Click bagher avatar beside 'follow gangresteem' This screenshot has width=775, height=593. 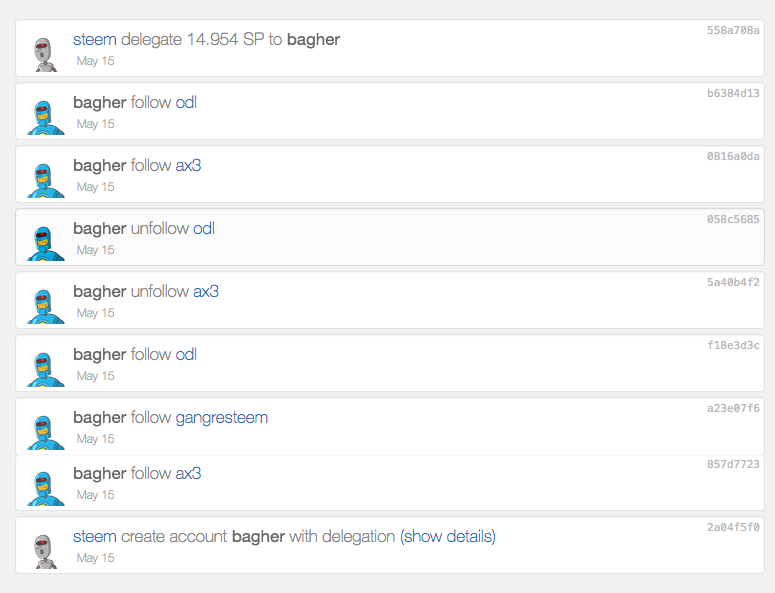tap(43, 430)
